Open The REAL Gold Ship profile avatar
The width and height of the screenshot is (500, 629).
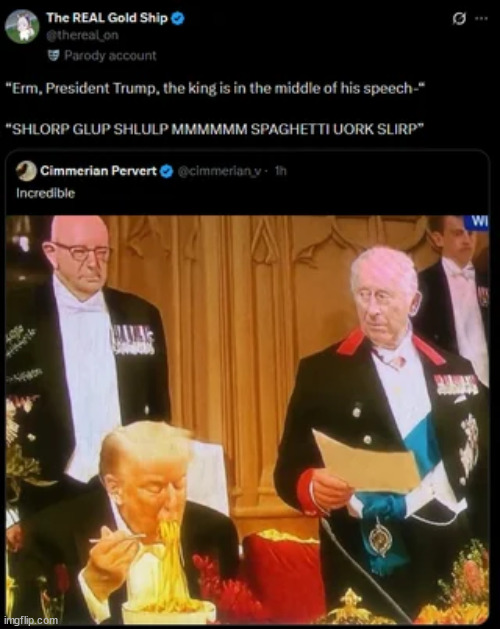pyautogui.click(x=22, y=26)
